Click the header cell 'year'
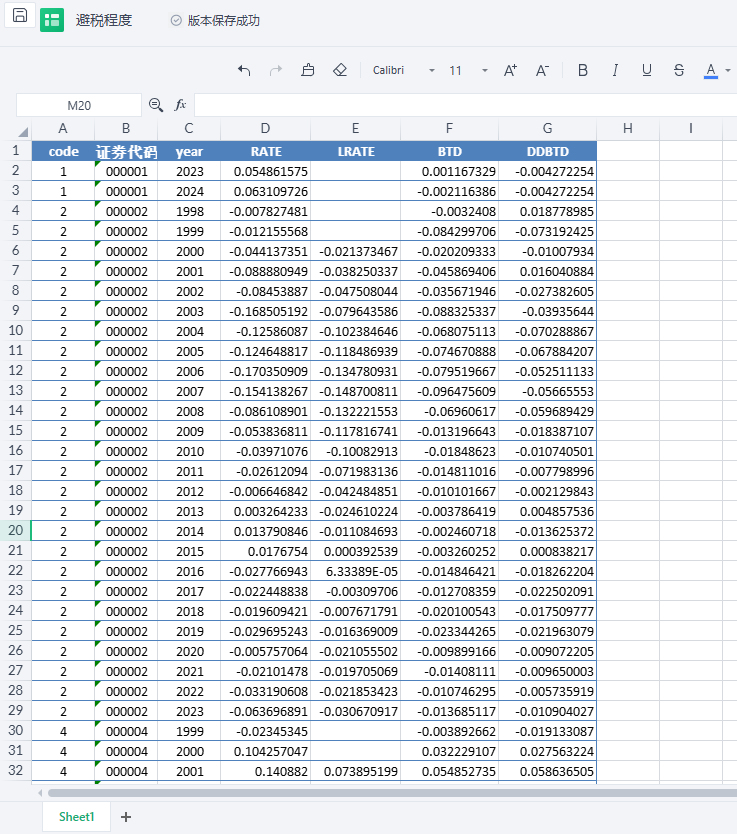Viewport: 737px width, 834px height. pyautogui.click(x=189, y=152)
